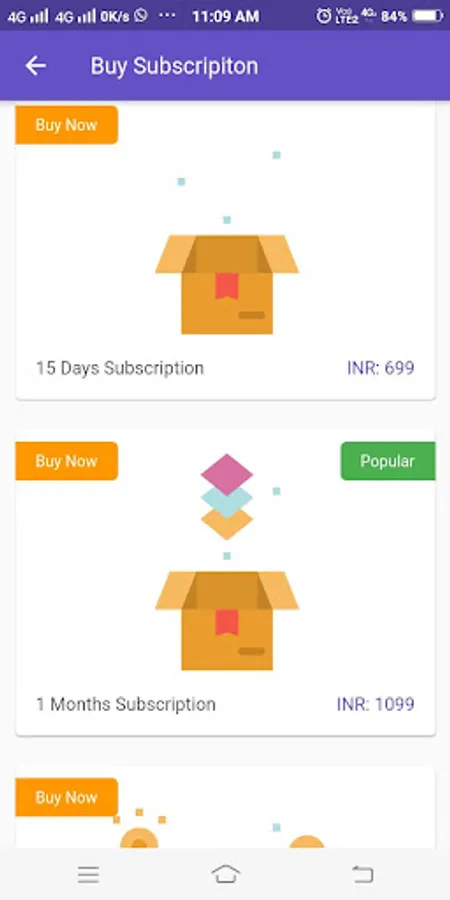Tap the 11:09 AM clock in status bar

tap(226, 17)
